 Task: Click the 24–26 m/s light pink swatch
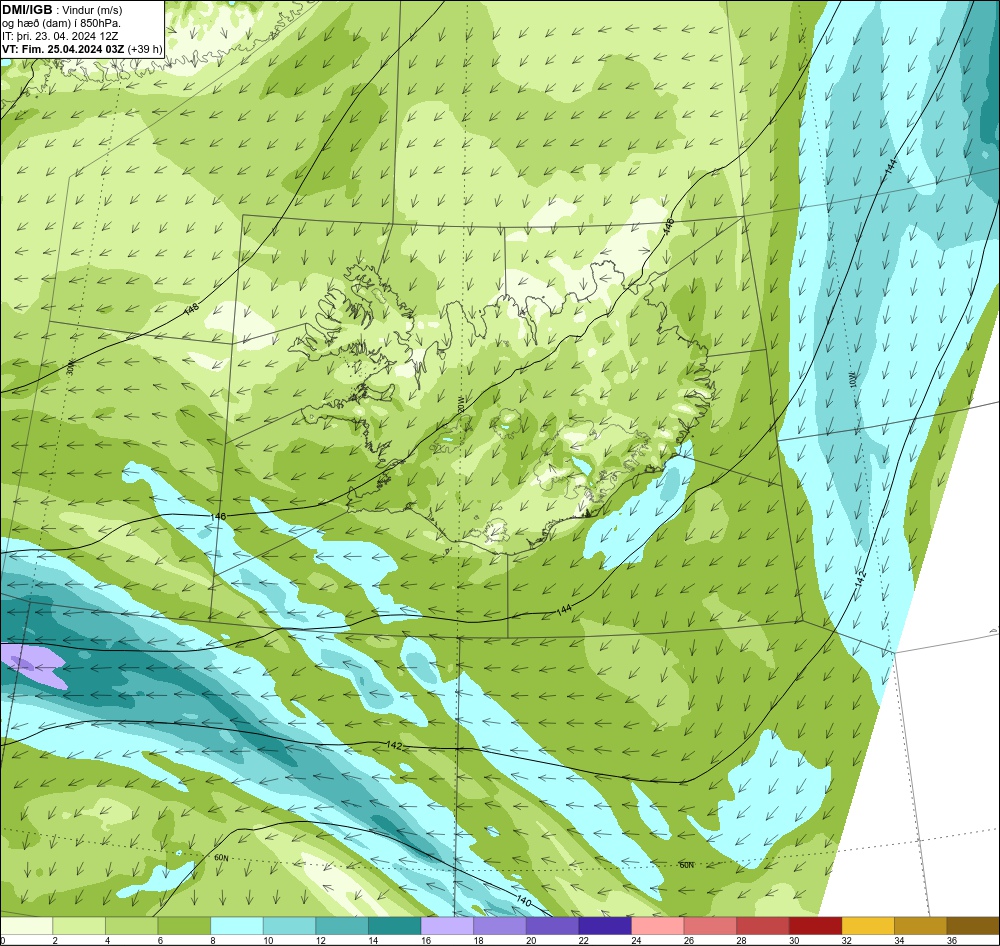click(x=658, y=926)
